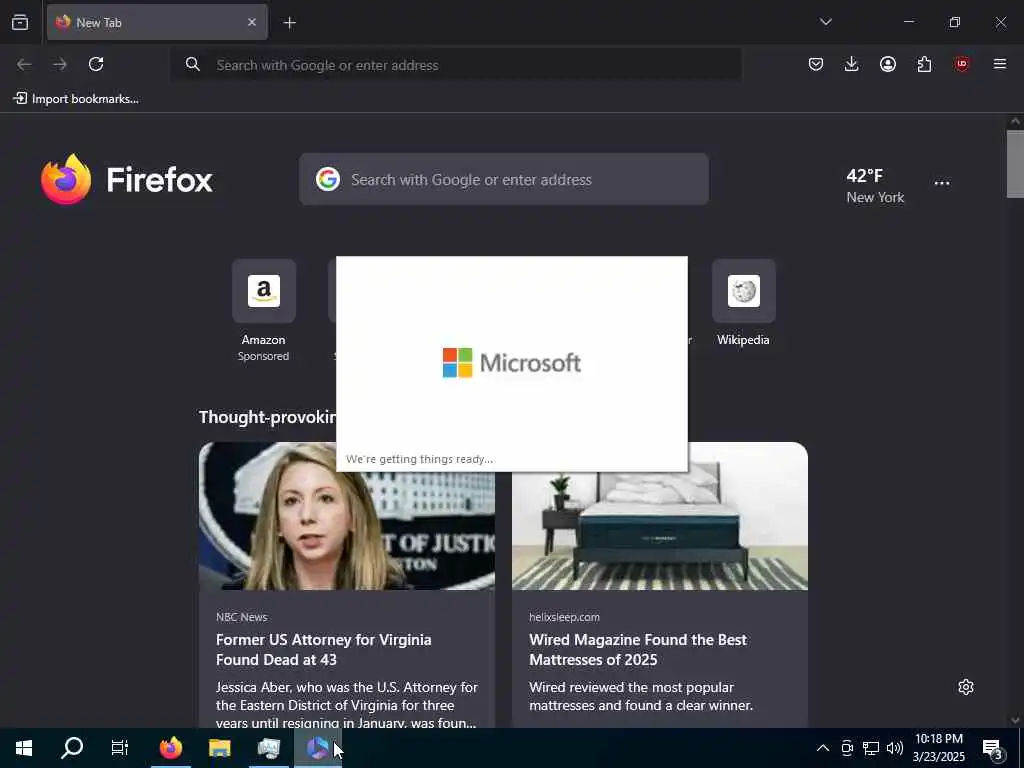
Task: Open Former US Attorney for Virginia headline
Action: [x=324, y=649]
